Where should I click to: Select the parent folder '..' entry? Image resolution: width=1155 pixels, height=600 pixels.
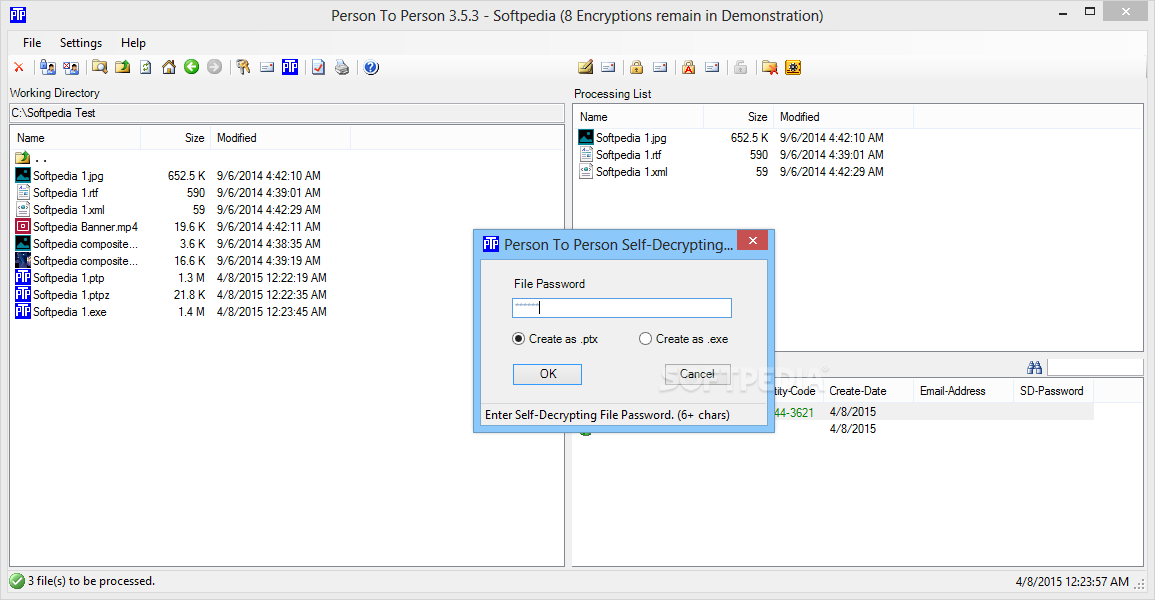(x=31, y=158)
